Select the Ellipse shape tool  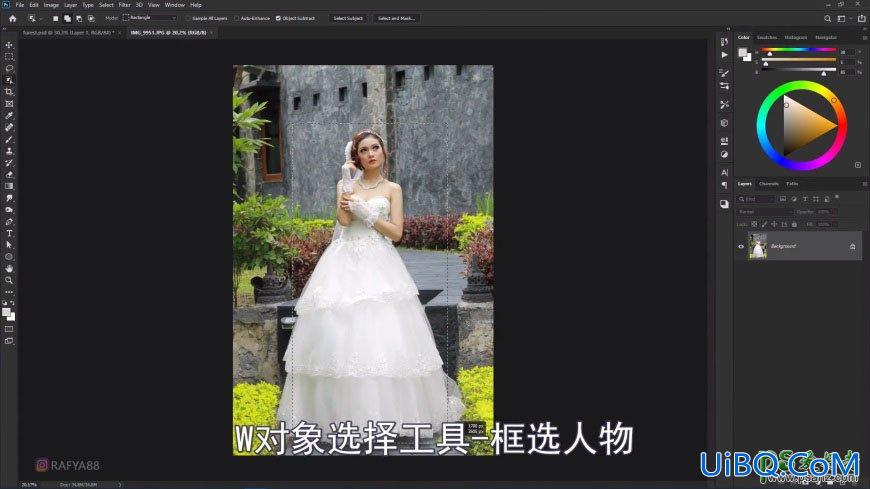click(x=9, y=257)
